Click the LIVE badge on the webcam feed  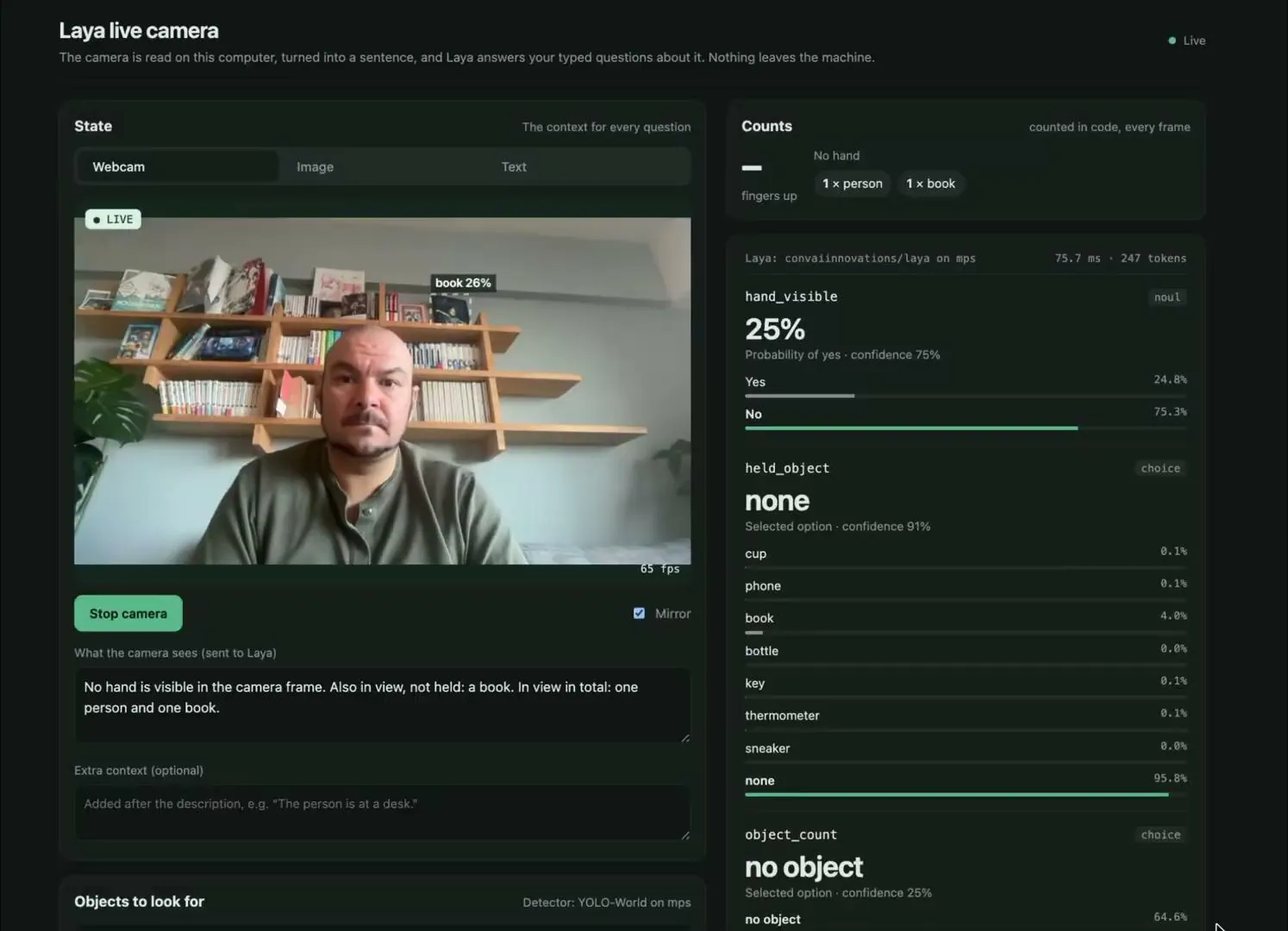pos(113,219)
